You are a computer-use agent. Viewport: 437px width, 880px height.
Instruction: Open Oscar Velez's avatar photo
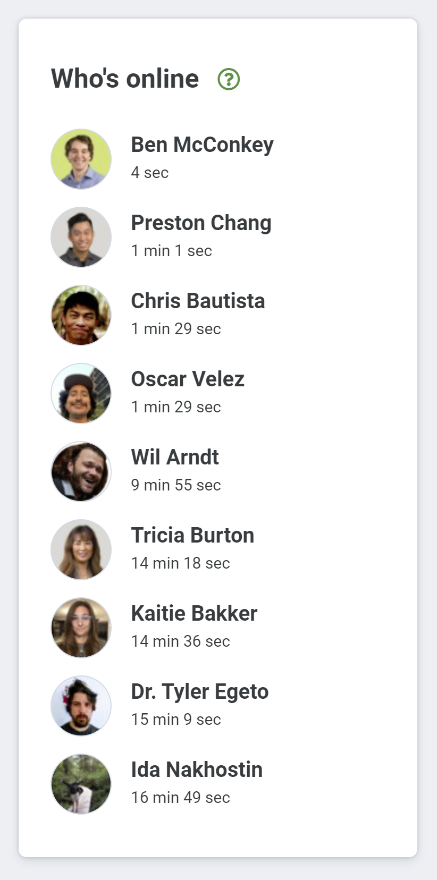click(81, 393)
